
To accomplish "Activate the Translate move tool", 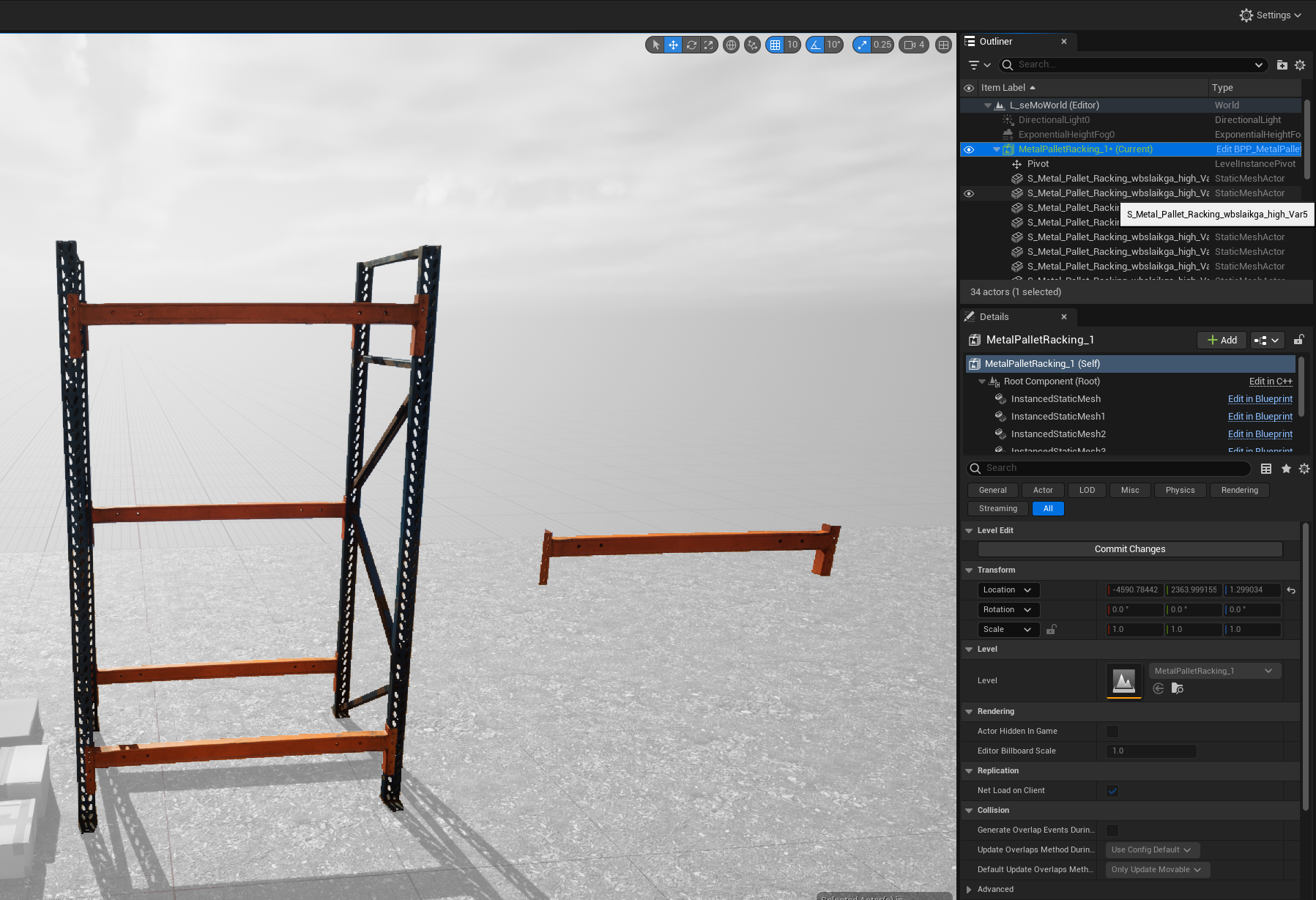I will click(673, 45).
